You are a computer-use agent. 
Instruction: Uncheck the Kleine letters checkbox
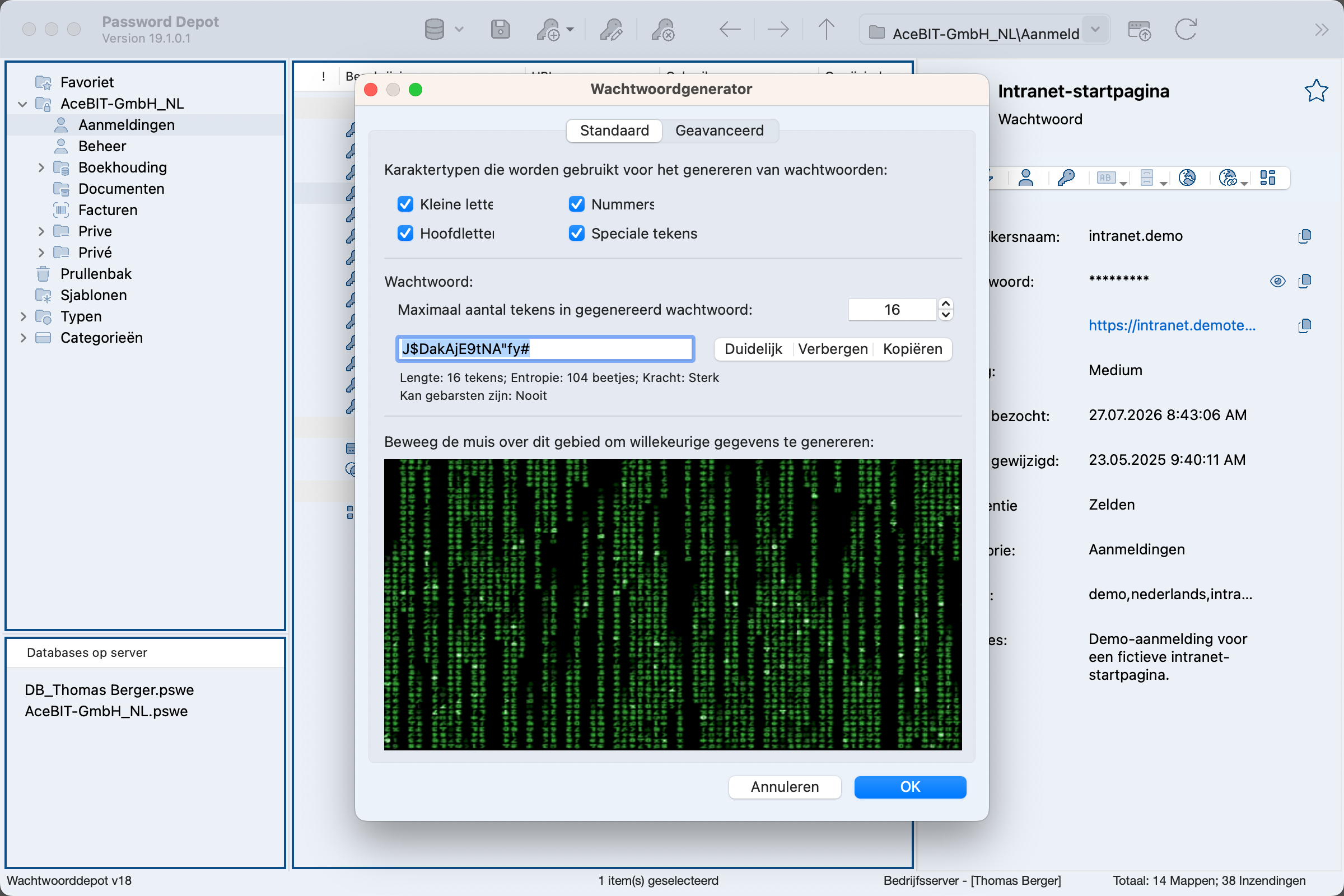405,204
